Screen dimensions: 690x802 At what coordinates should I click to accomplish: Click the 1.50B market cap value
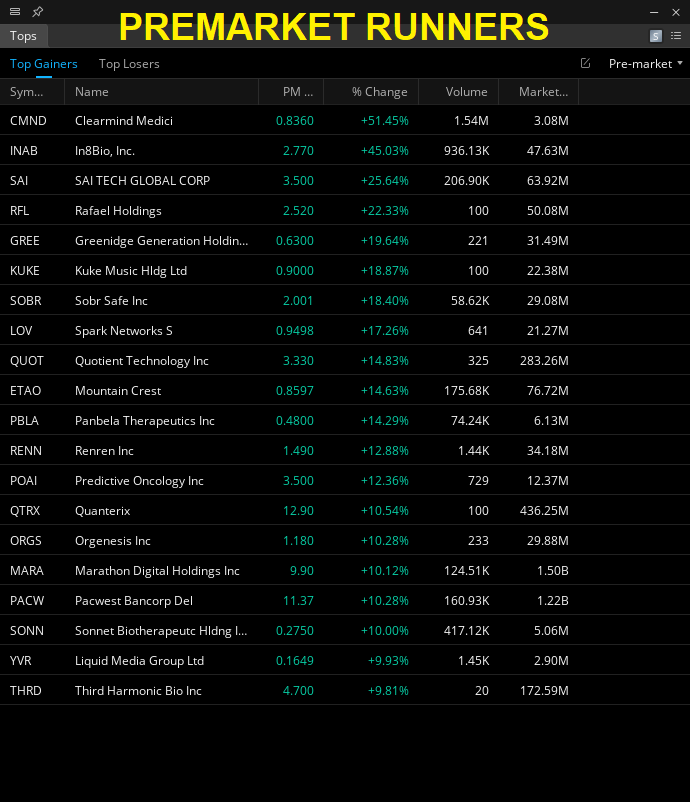point(552,571)
